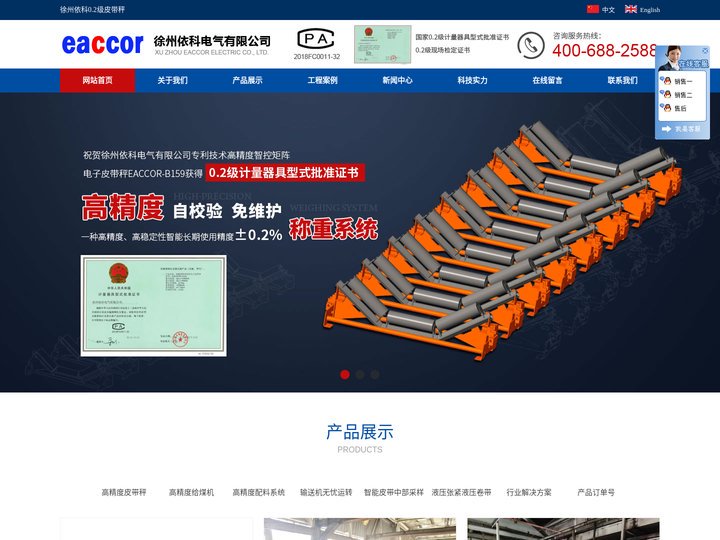Click 徐州依科电气有限公司 company name
720x540 pixels.
tap(212, 41)
